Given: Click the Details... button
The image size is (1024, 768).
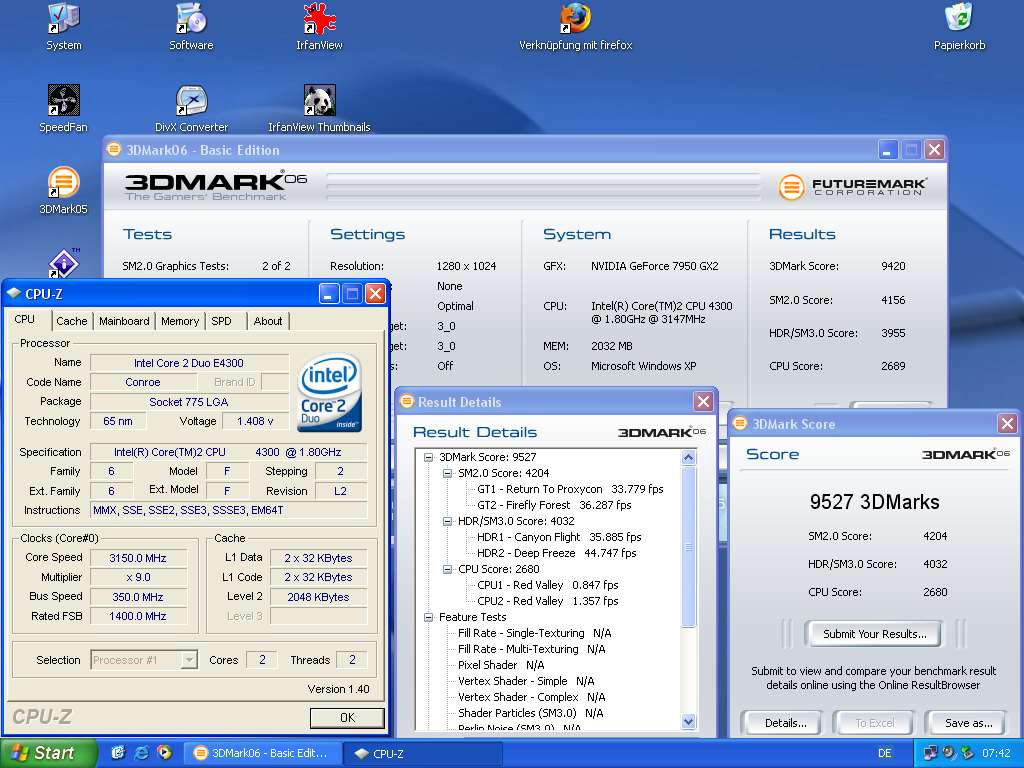Looking at the screenshot, I should (x=786, y=723).
